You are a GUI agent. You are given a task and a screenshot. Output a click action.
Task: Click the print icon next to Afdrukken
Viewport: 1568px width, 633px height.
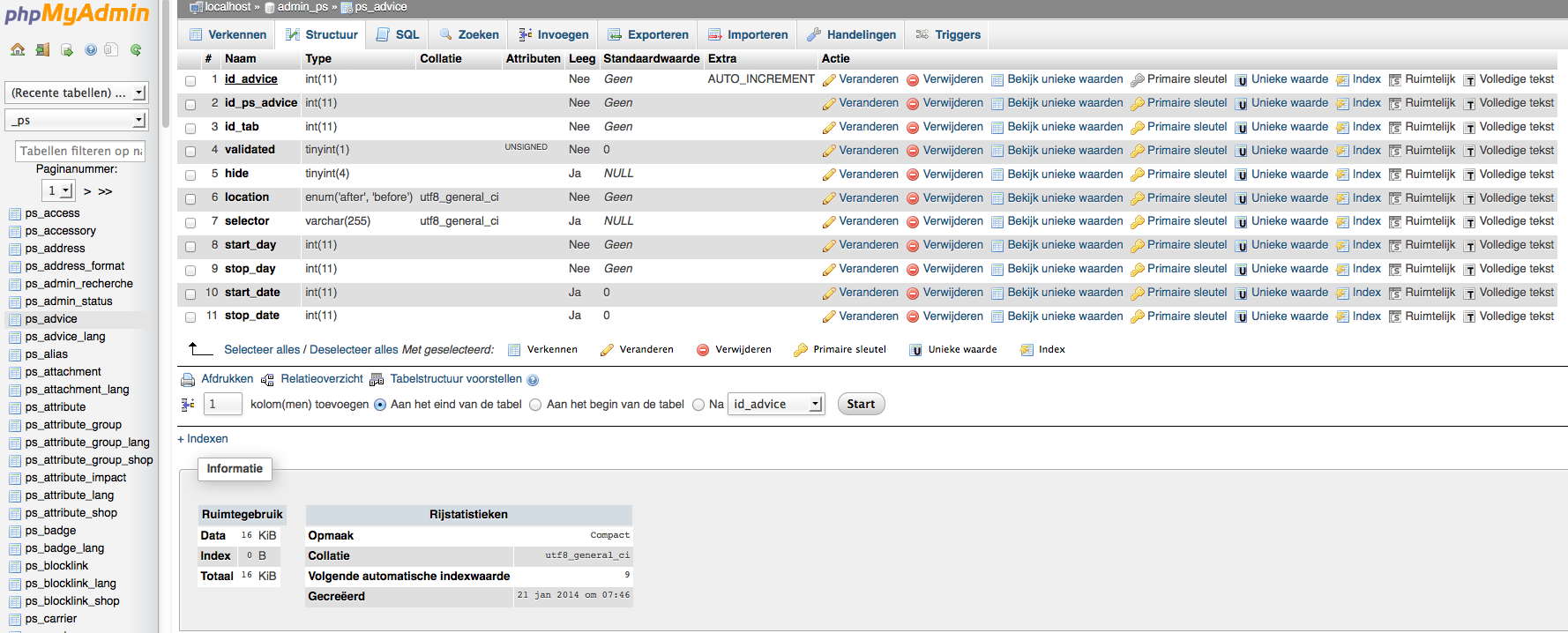point(188,380)
